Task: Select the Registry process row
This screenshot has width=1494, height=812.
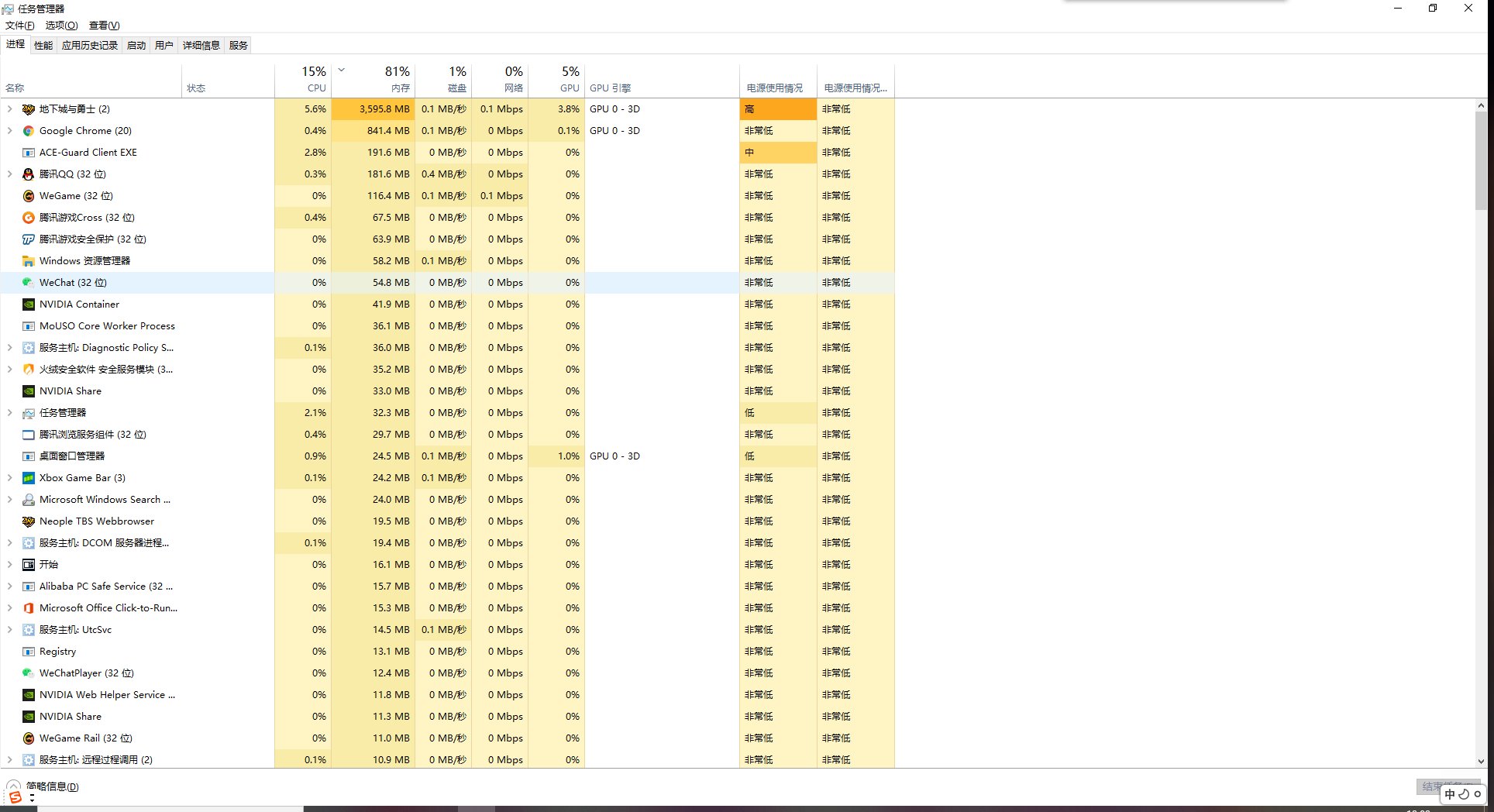Action: (448, 652)
